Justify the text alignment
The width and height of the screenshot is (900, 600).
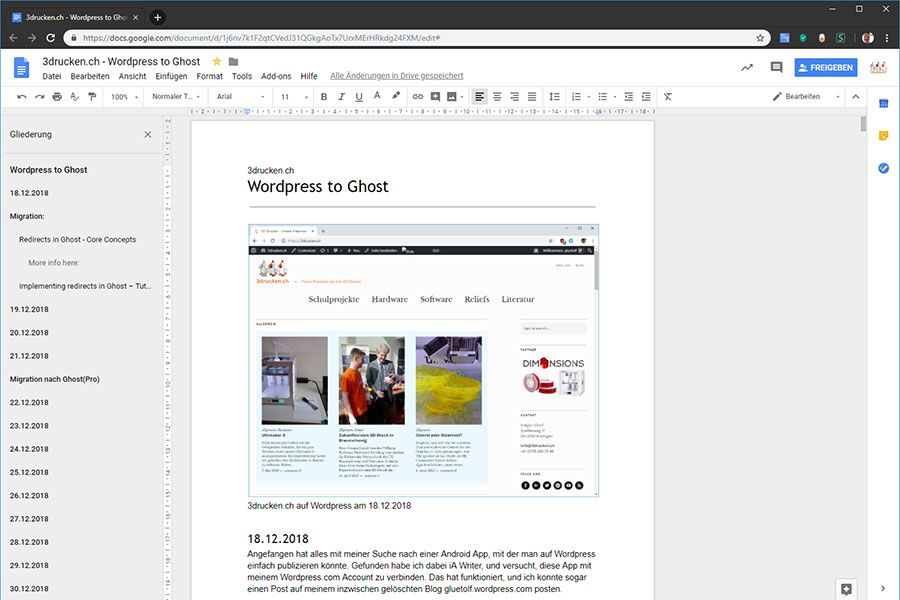[x=532, y=96]
